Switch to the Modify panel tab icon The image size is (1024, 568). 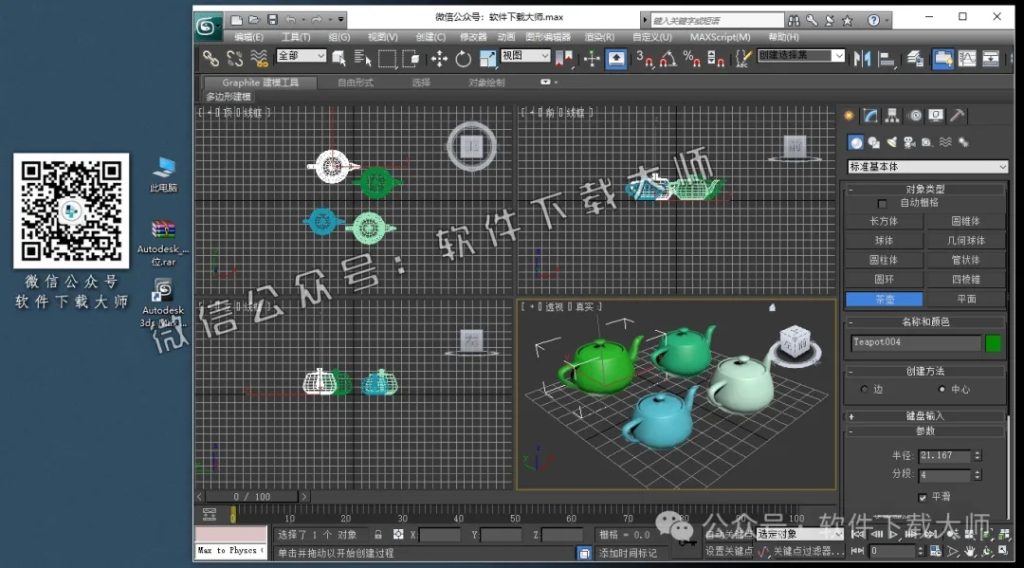pyautogui.click(x=871, y=116)
